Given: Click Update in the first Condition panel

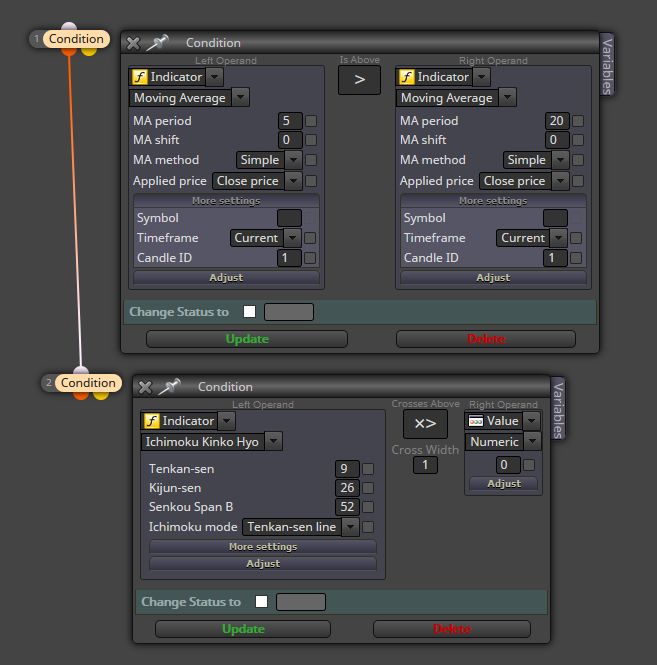Looking at the screenshot, I should pos(247,339).
